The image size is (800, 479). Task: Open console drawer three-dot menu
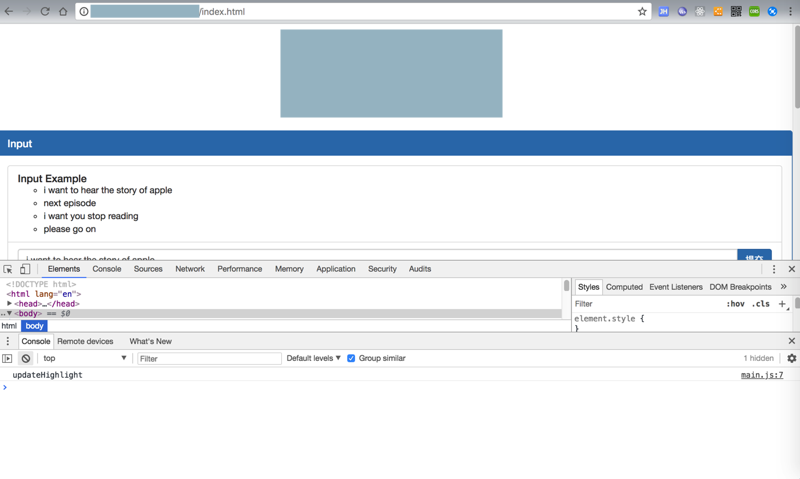pyautogui.click(x=8, y=341)
